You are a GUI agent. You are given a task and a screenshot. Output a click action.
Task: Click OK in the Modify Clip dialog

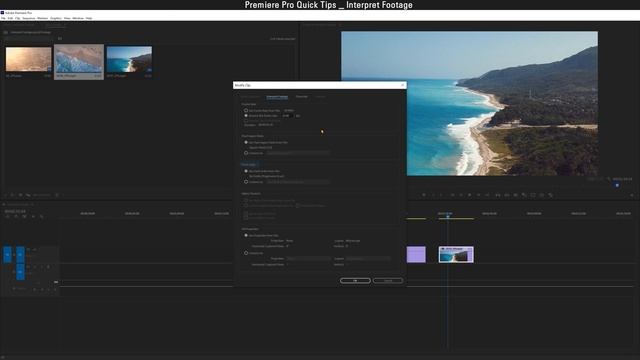(x=356, y=281)
